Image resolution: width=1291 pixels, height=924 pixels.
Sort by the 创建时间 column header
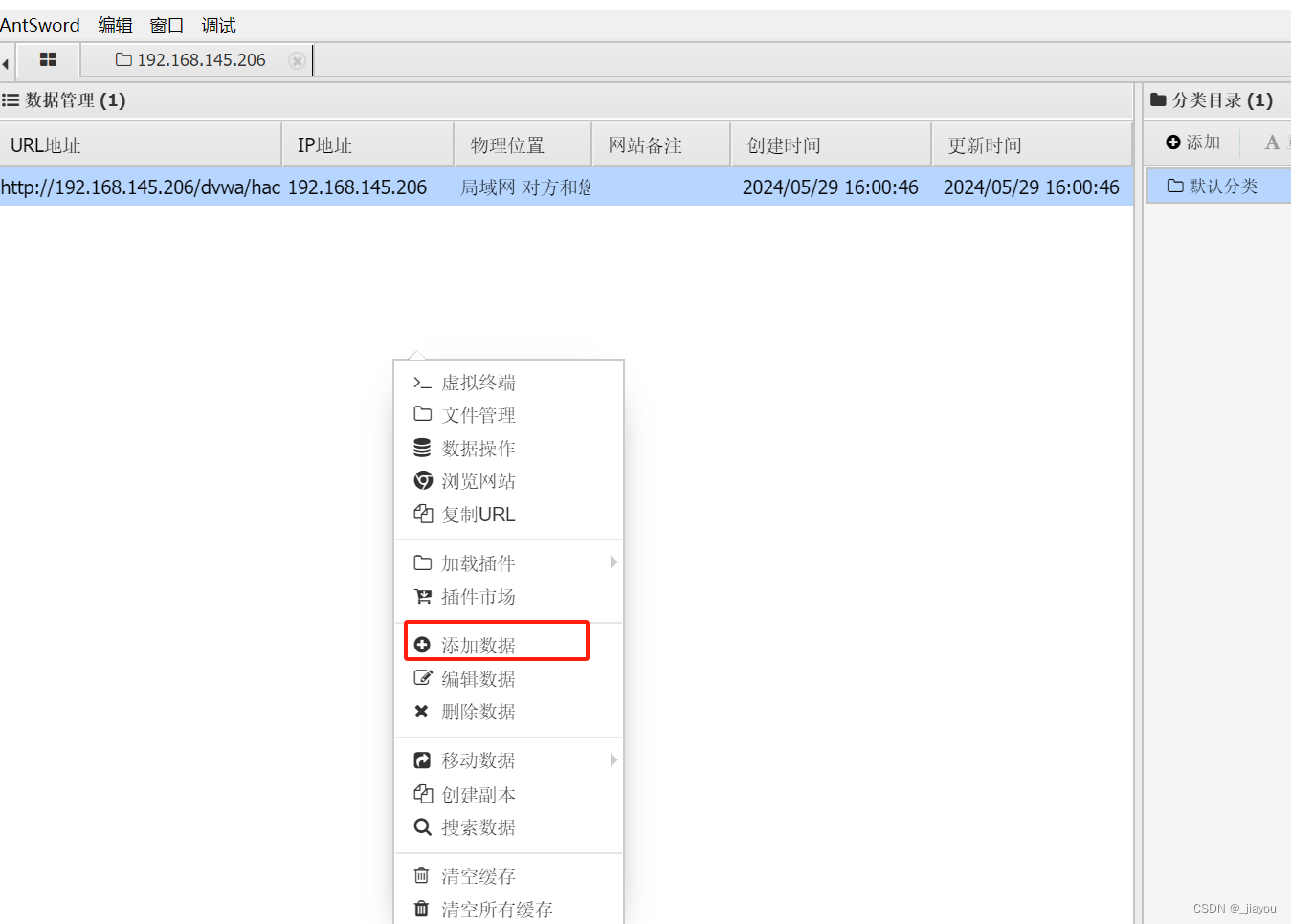(x=831, y=144)
